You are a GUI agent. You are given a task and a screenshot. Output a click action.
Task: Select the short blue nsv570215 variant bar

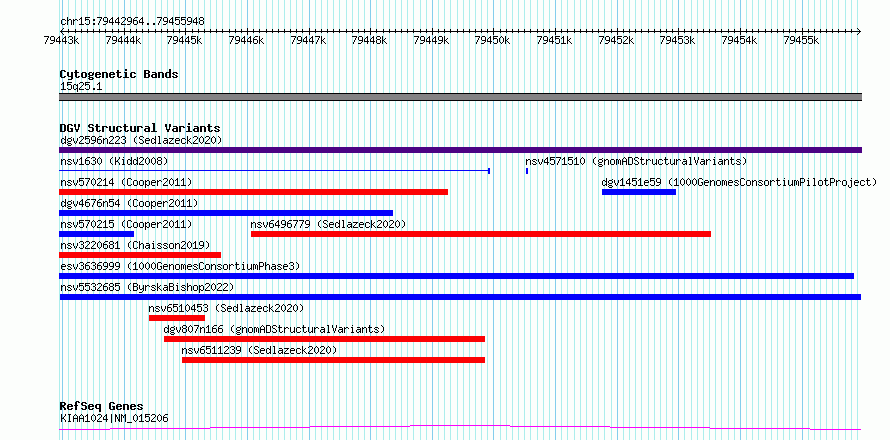pos(96,234)
